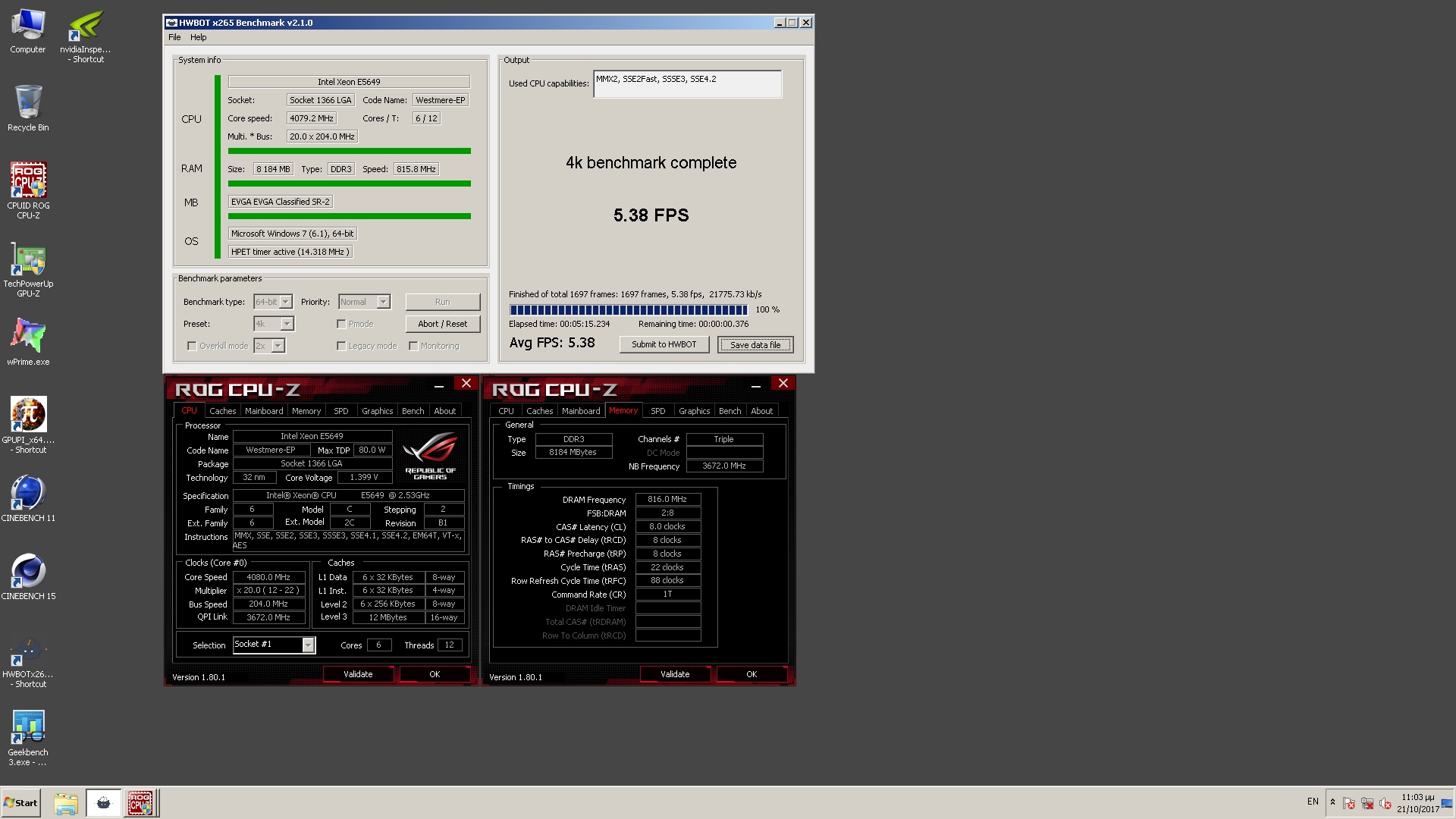Toggle the Pmode checkbox
The width and height of the screenshot is (1456, 819).
(x=341, y=324)
